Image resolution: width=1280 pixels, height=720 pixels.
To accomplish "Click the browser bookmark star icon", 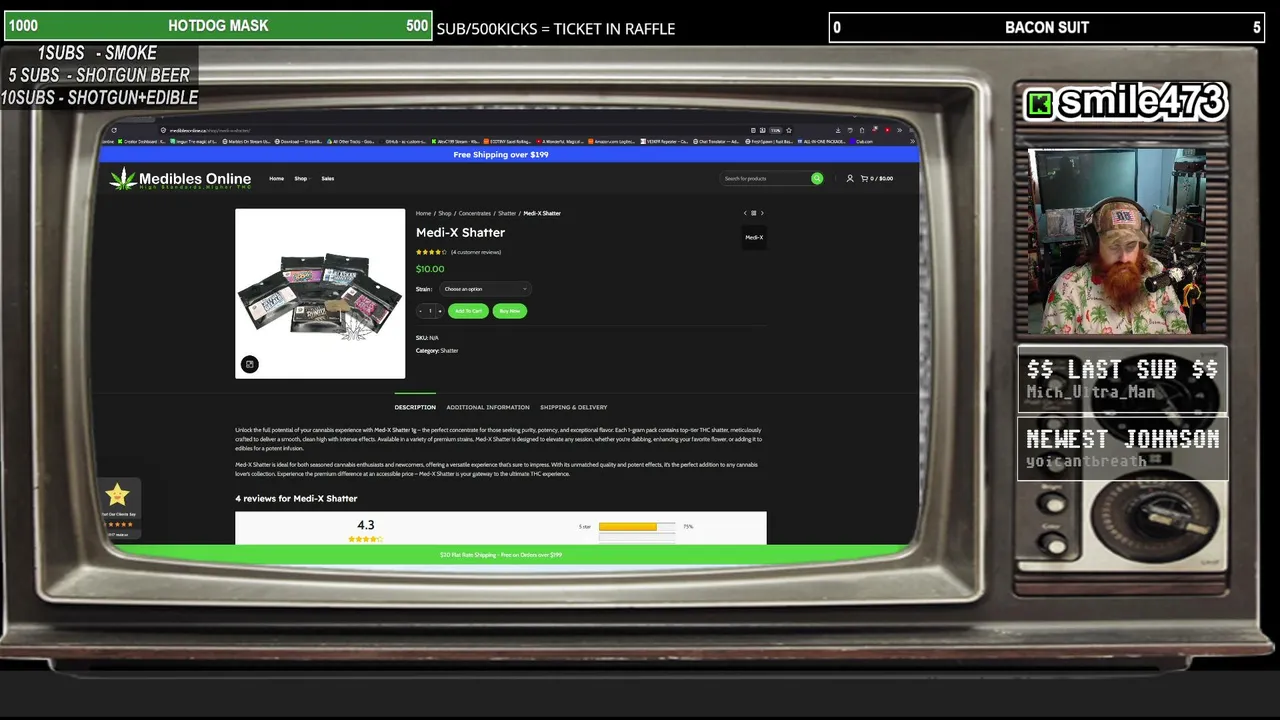I will tap(789, 130).
